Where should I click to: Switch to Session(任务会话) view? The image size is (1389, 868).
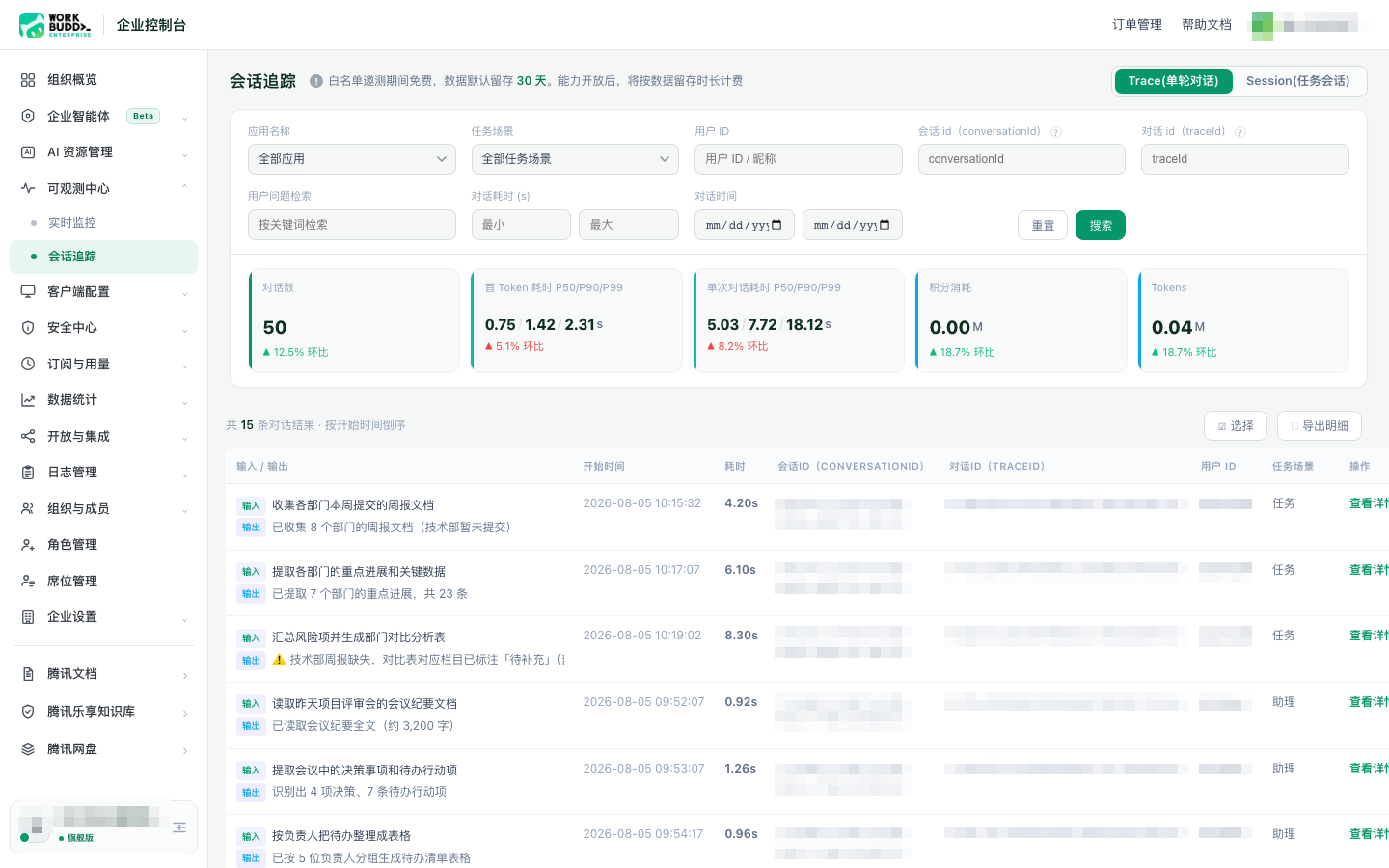[1298, 81]
